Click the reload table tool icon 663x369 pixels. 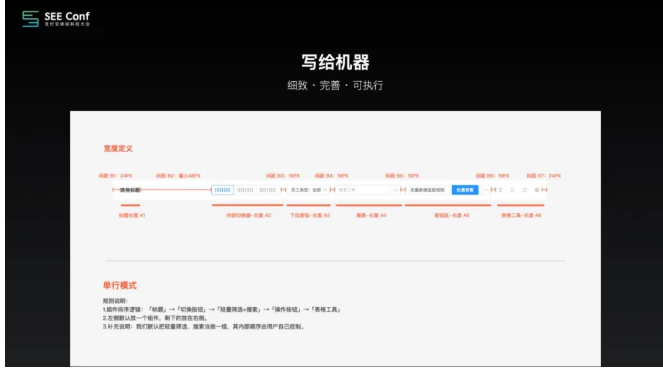tap(525, 190)
